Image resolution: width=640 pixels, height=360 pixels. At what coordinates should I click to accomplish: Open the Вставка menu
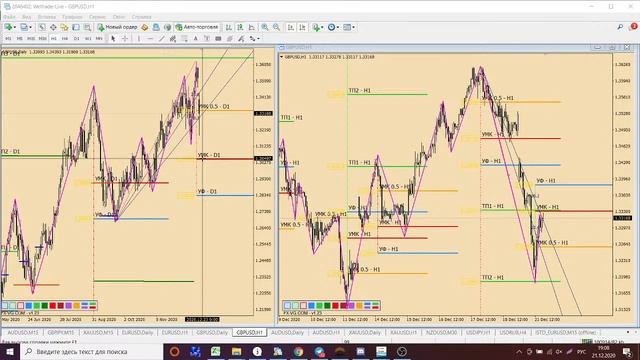point(47,17)
